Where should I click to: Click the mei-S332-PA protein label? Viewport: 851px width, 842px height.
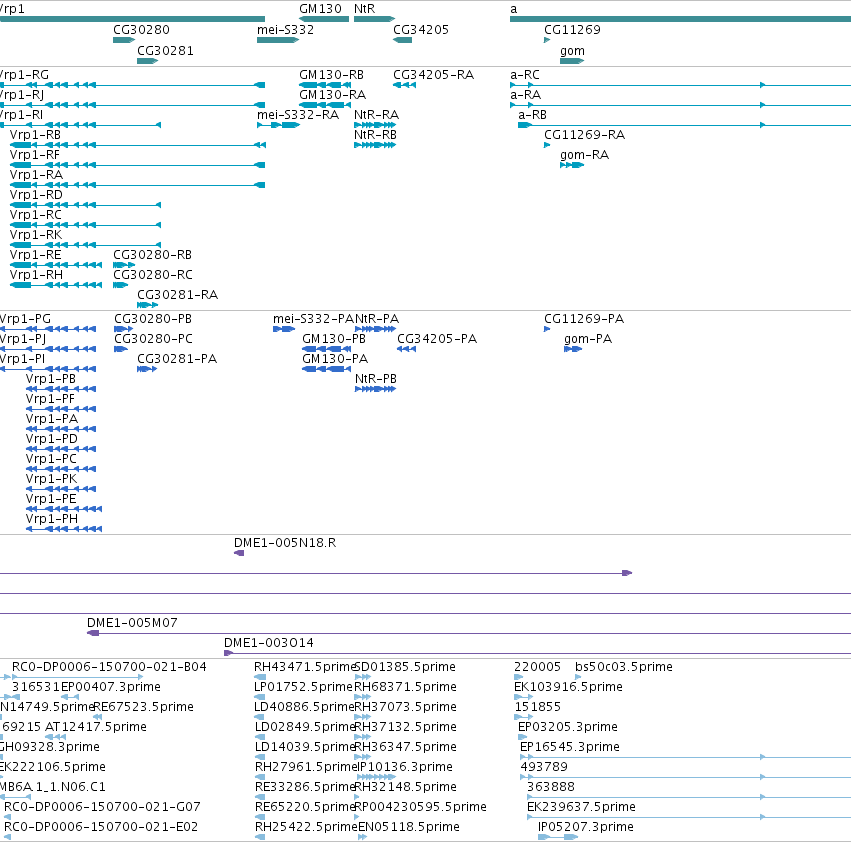[x=314, y=319]
